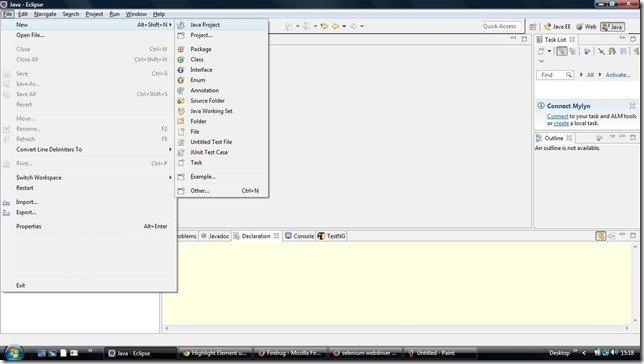The height and width of the screenshot is (364, 644).
Task: Open the Outline view menu triangle
Action: click(612, 137)
